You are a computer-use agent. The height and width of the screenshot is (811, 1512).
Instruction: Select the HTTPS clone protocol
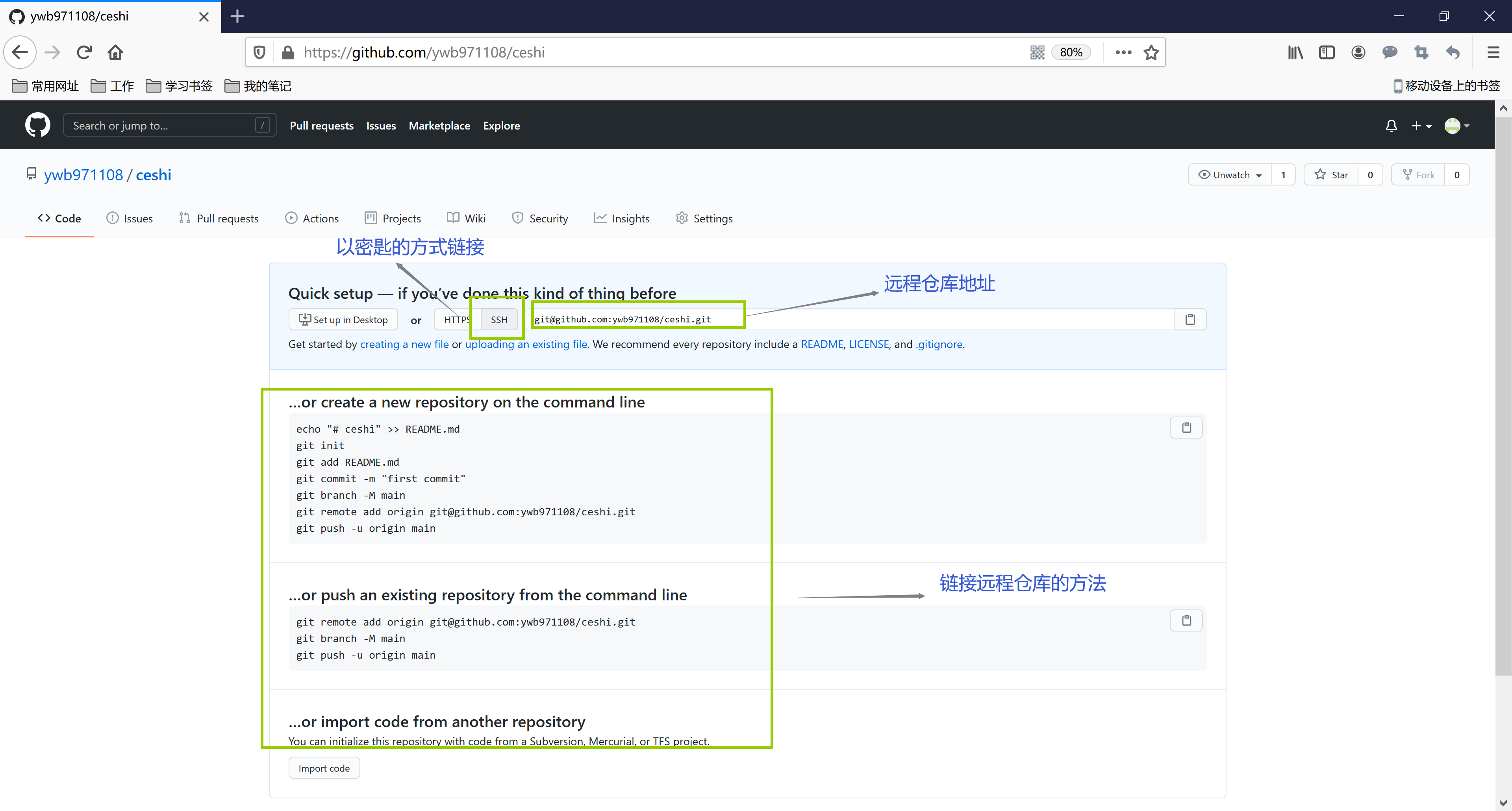coord(457,319)
